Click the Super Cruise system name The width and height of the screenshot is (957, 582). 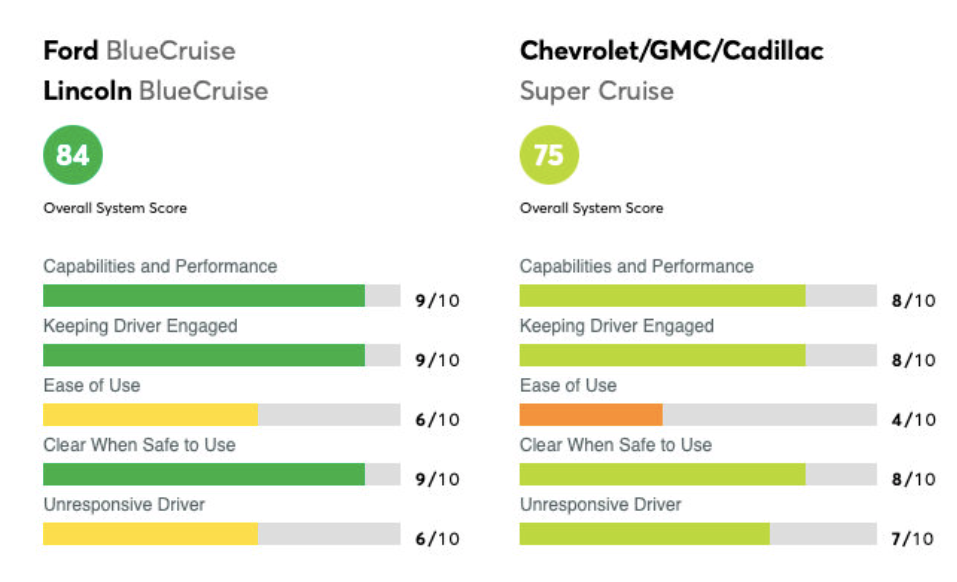(x=596, y=91)
